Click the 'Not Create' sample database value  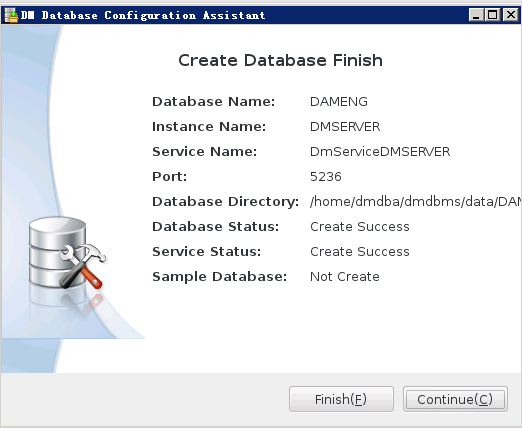coord(345,277)
